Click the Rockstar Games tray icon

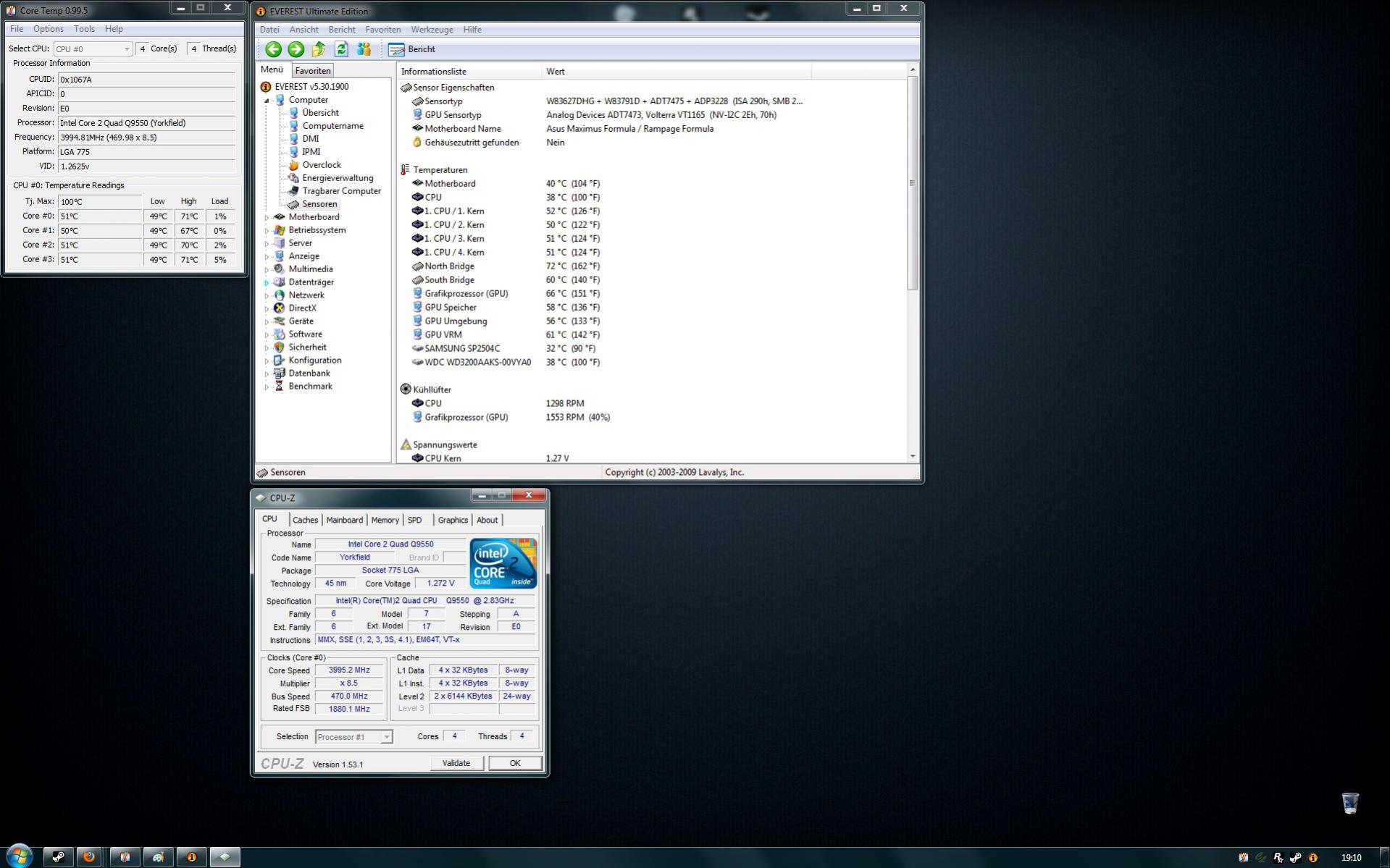(x=1278, y=858)
